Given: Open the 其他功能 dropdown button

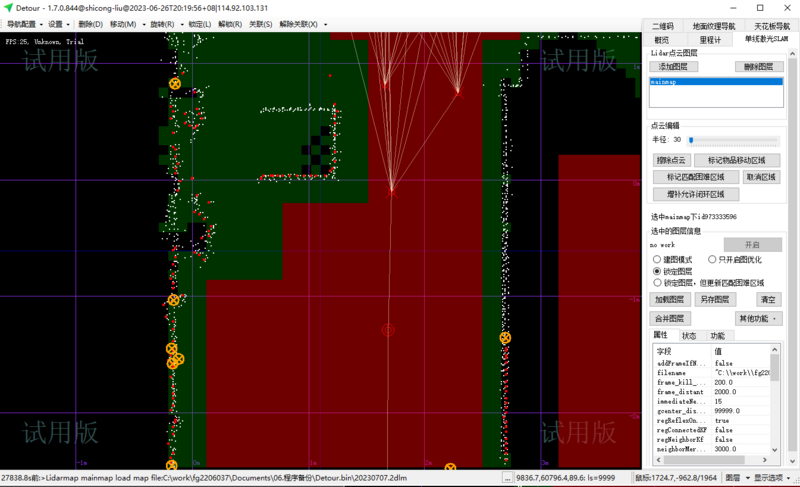Looking at the screenshot, I should (759, 318).
